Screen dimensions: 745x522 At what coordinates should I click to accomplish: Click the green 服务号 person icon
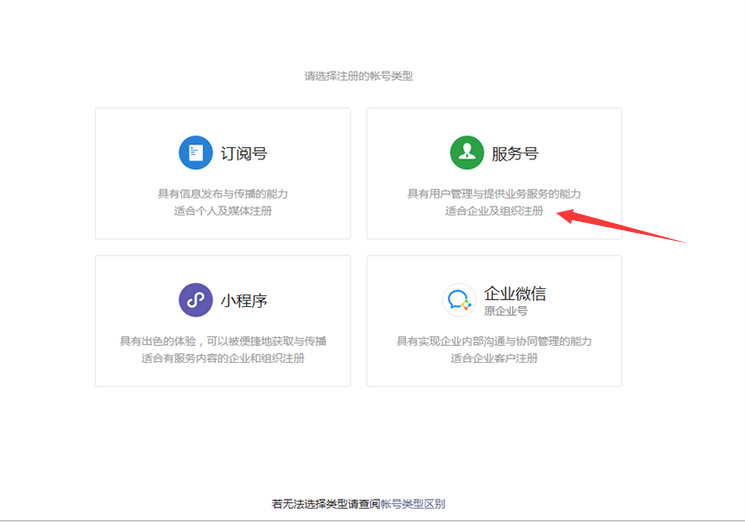[467, 152]
